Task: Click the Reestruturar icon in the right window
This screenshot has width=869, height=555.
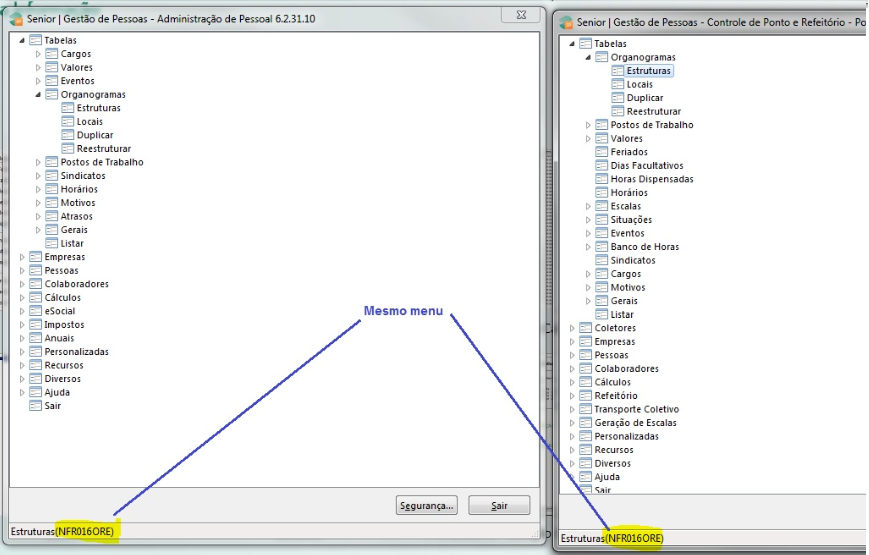Action: pos(618,112)
